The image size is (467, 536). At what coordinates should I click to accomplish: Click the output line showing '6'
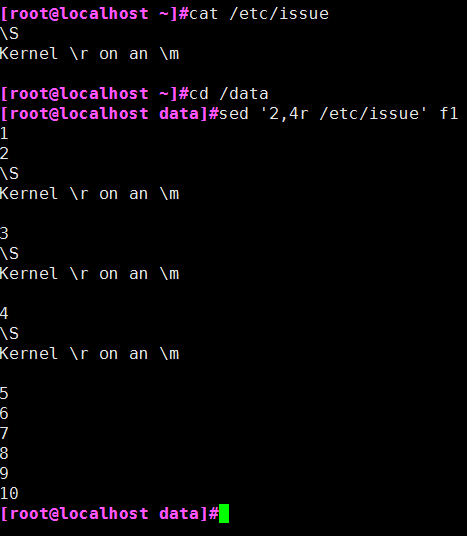(x=4, y=413)
